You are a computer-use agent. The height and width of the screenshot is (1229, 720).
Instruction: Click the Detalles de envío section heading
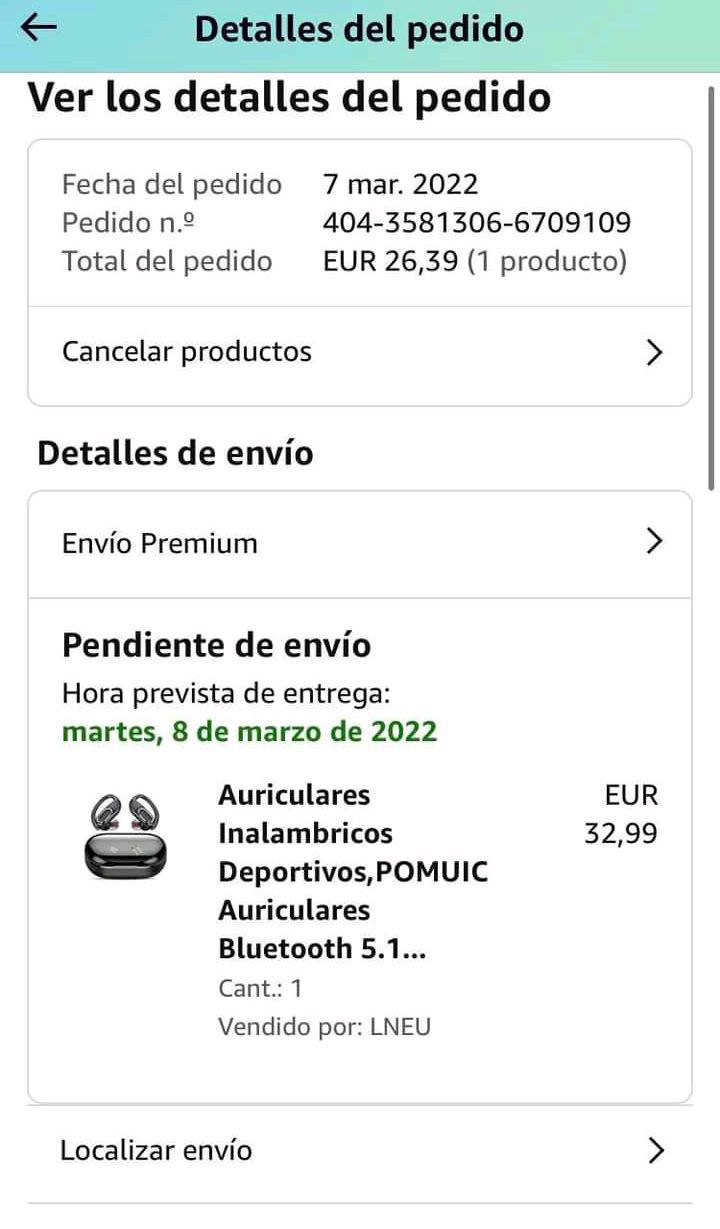coord(175,453)
